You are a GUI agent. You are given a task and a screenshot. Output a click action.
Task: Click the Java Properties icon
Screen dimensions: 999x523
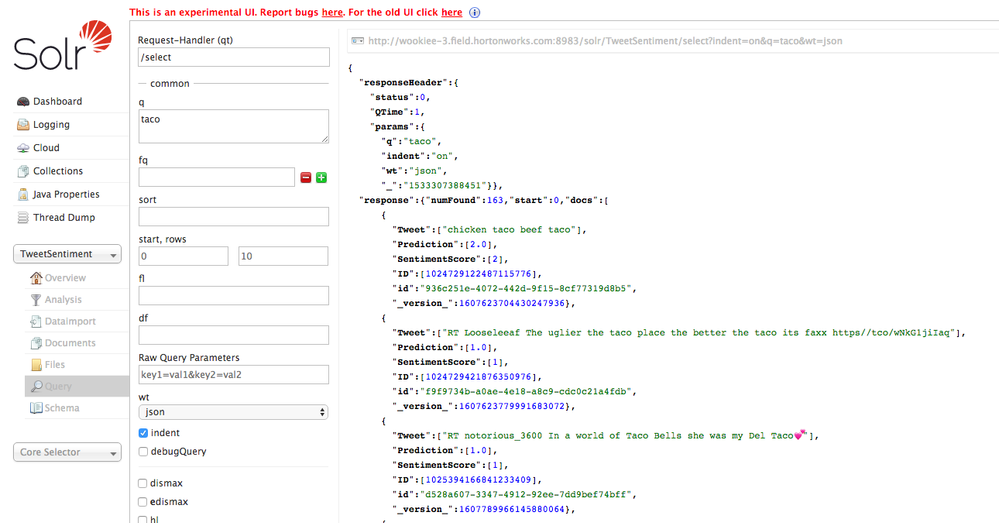[x=23, y=195]
